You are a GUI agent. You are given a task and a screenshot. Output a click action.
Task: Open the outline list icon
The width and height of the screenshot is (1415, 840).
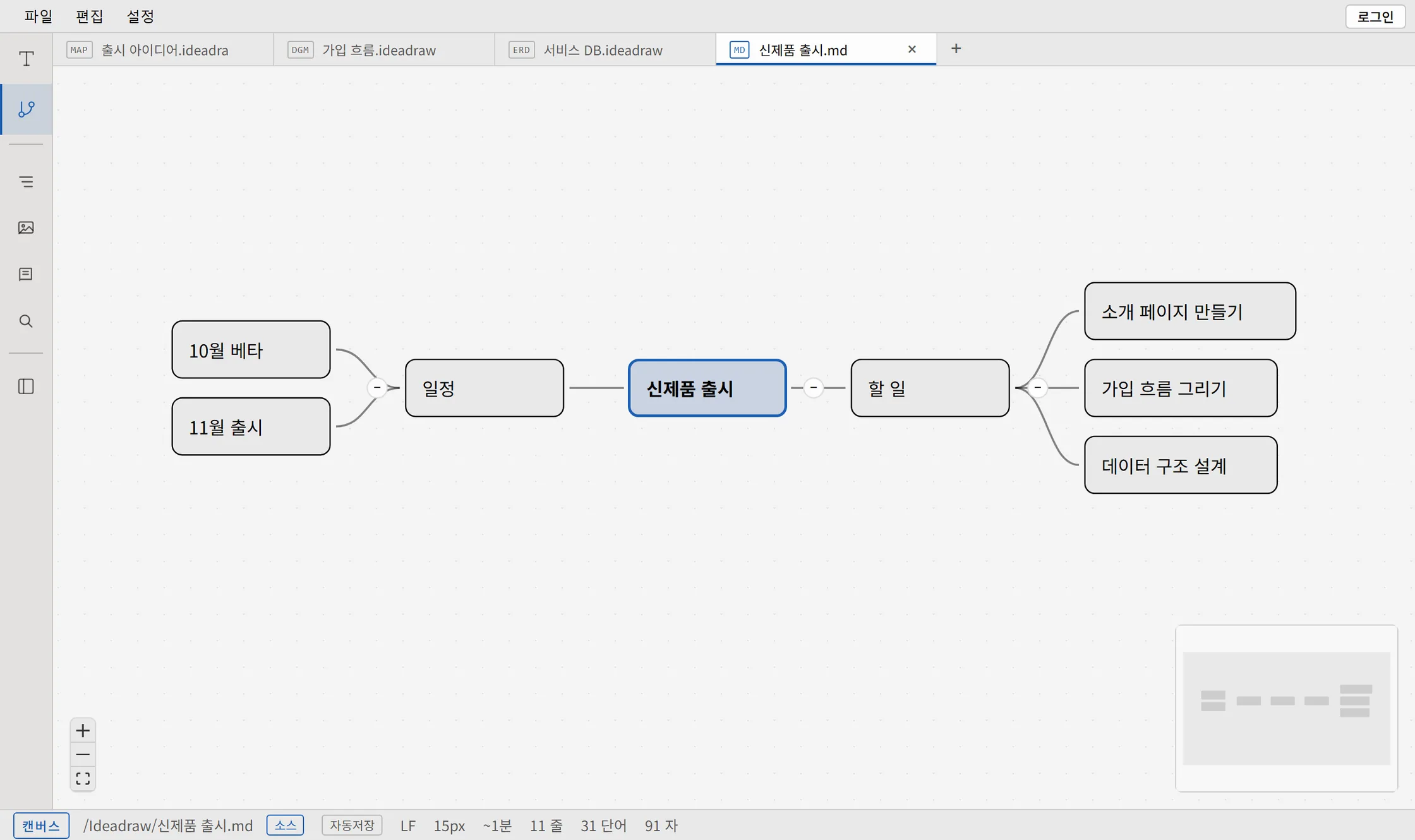(x=26, y=182)
